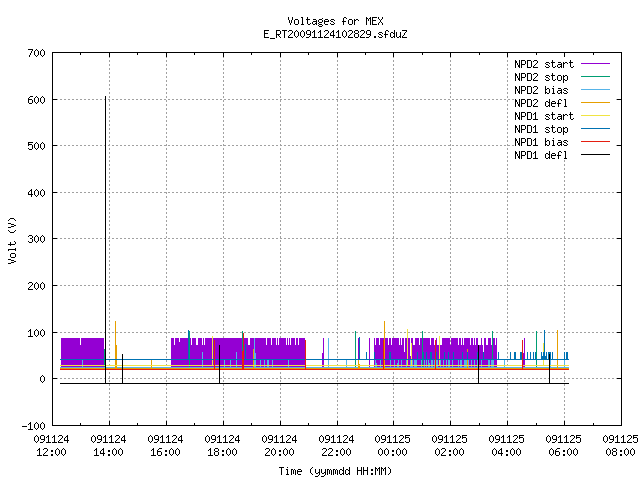
Task: Click the NPD1 defl black legend line
Action: click(x=595, y=155)
